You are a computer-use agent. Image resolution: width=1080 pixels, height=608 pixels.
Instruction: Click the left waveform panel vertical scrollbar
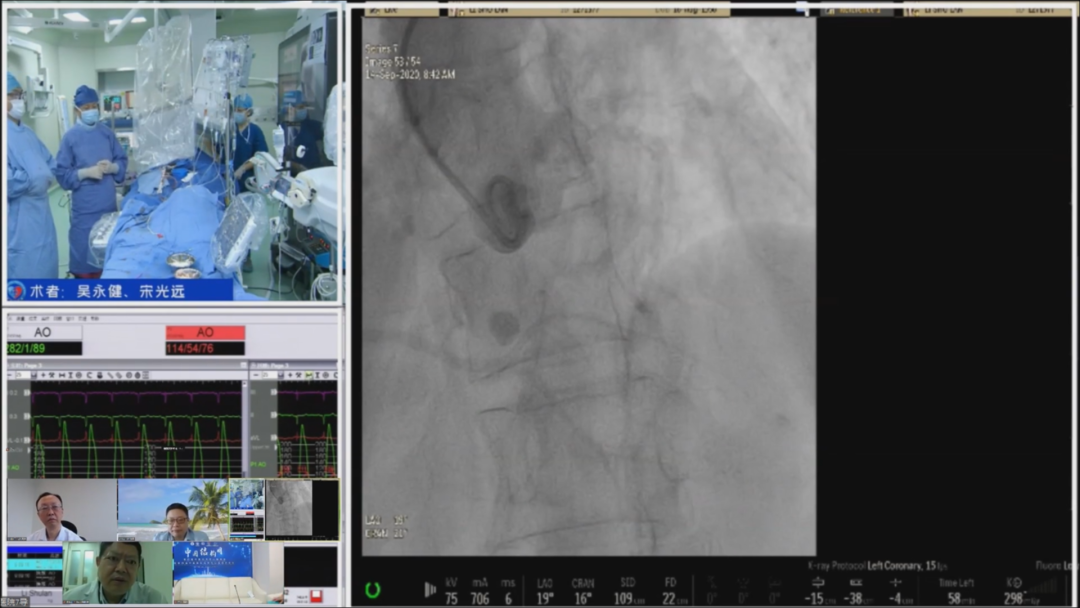[x=245, y=428]
